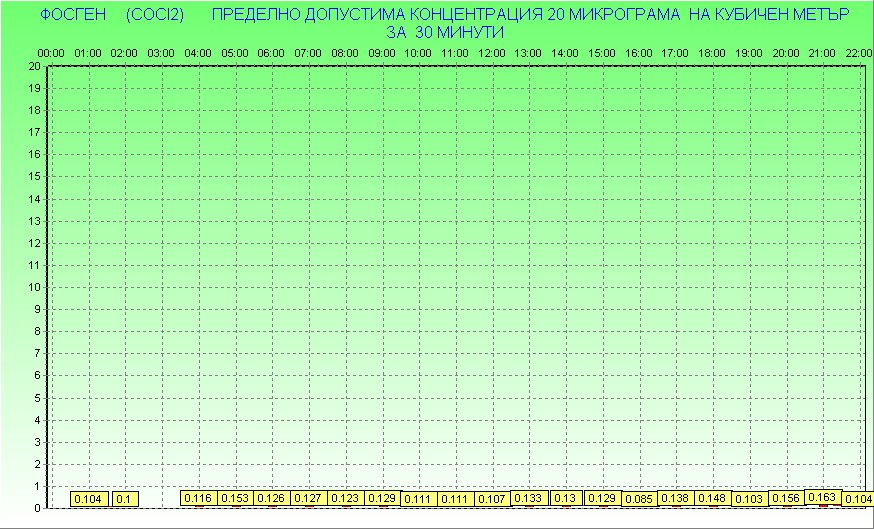Select the 12:00 time axis label
The width and height of the screenshot is (874, 529).
coord(491,52)
